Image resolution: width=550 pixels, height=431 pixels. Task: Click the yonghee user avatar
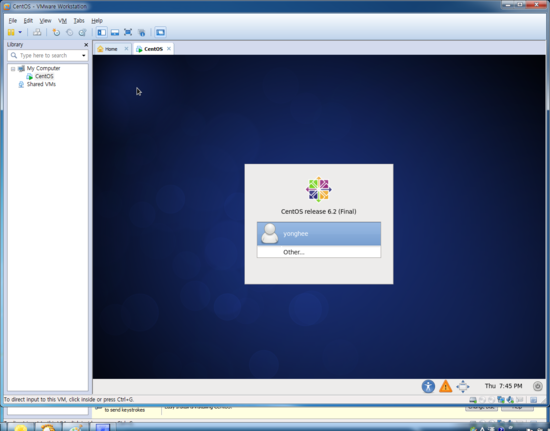(x=270, y=234)
